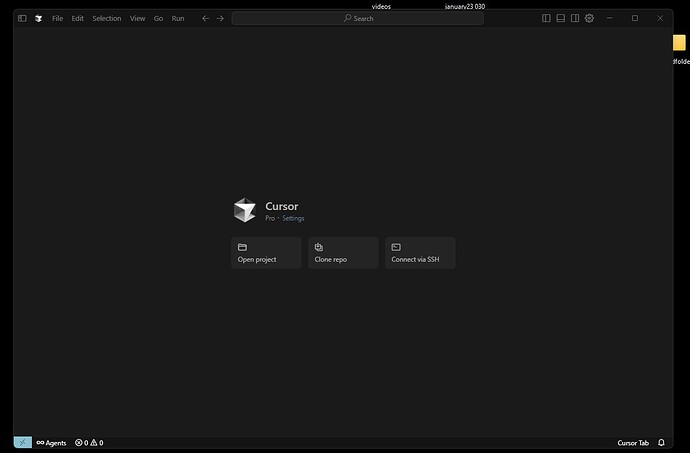The width and height of the screenshot is (690, 453).
Task: Go forward with the right arrow
Action: 220,18
